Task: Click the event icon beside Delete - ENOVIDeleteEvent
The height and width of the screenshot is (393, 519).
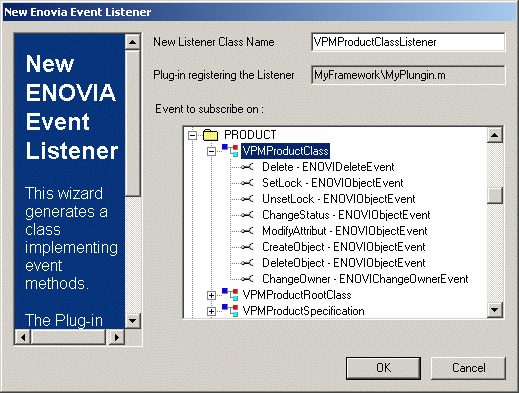Action: pyautogui.click(x=247, y=167)
